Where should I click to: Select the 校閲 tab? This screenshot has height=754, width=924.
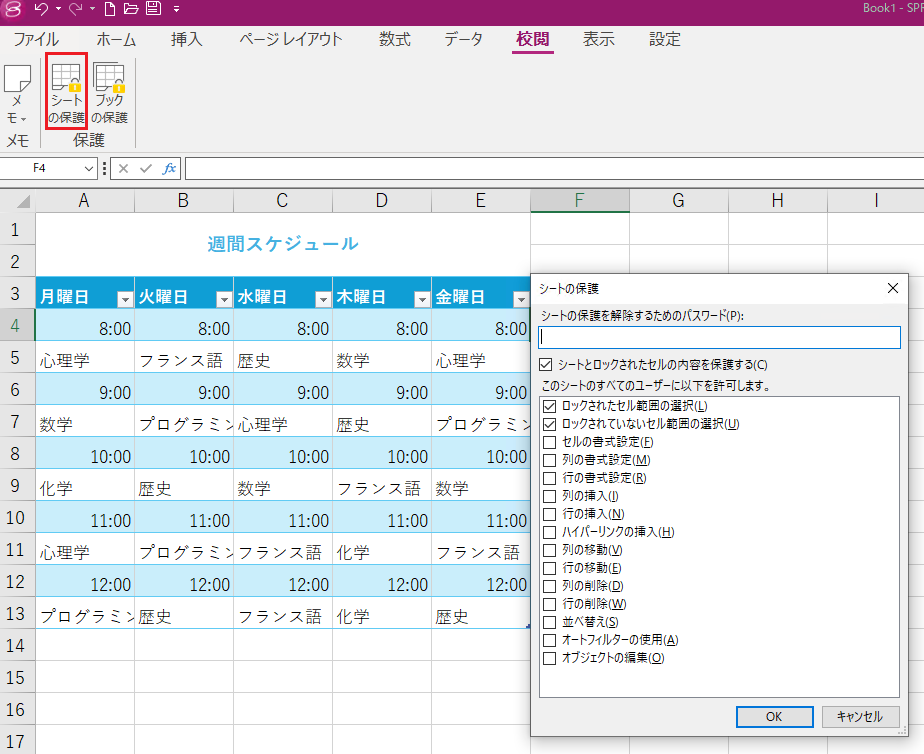click(x=533, y=39)
